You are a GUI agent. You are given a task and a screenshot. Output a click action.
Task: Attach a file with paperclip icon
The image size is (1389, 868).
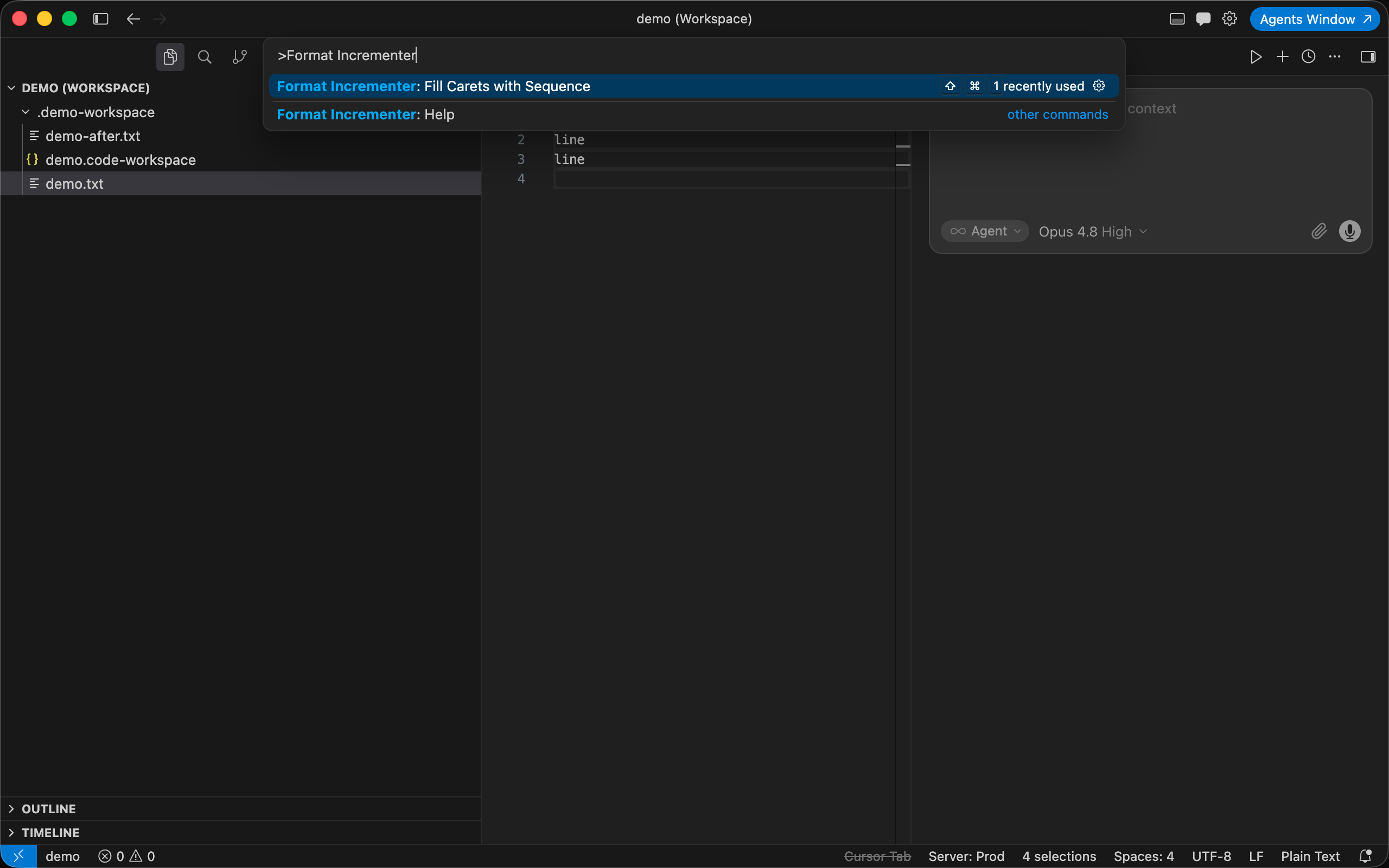click(1319, 231)
